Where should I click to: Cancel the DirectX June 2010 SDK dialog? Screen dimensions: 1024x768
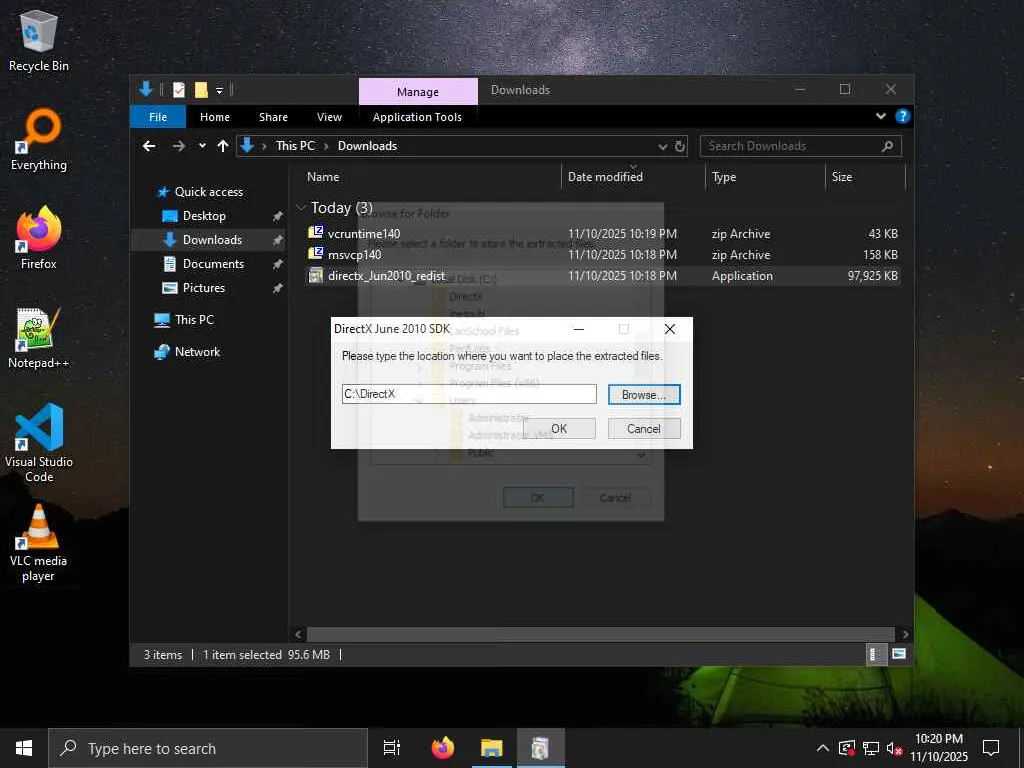(x=644, y=428)
